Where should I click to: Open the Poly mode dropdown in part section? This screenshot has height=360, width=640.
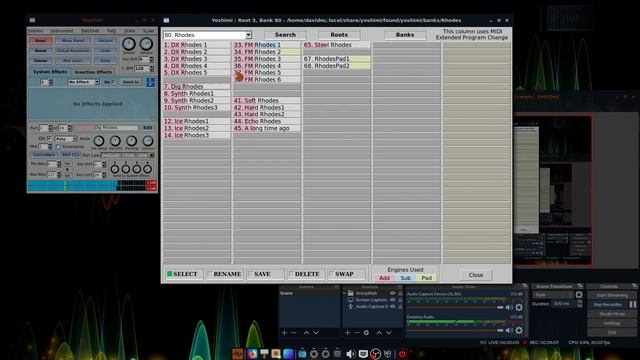[66, 139]
